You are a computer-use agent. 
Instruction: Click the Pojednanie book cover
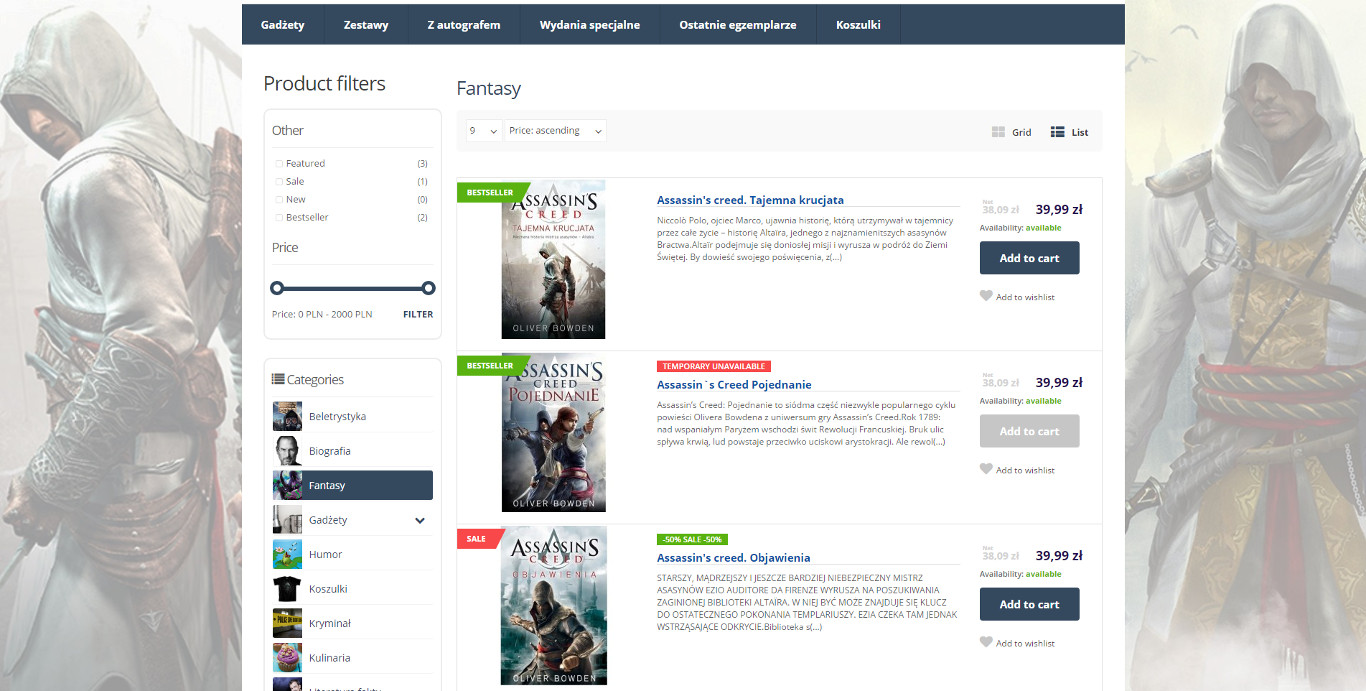pos(554,433)
